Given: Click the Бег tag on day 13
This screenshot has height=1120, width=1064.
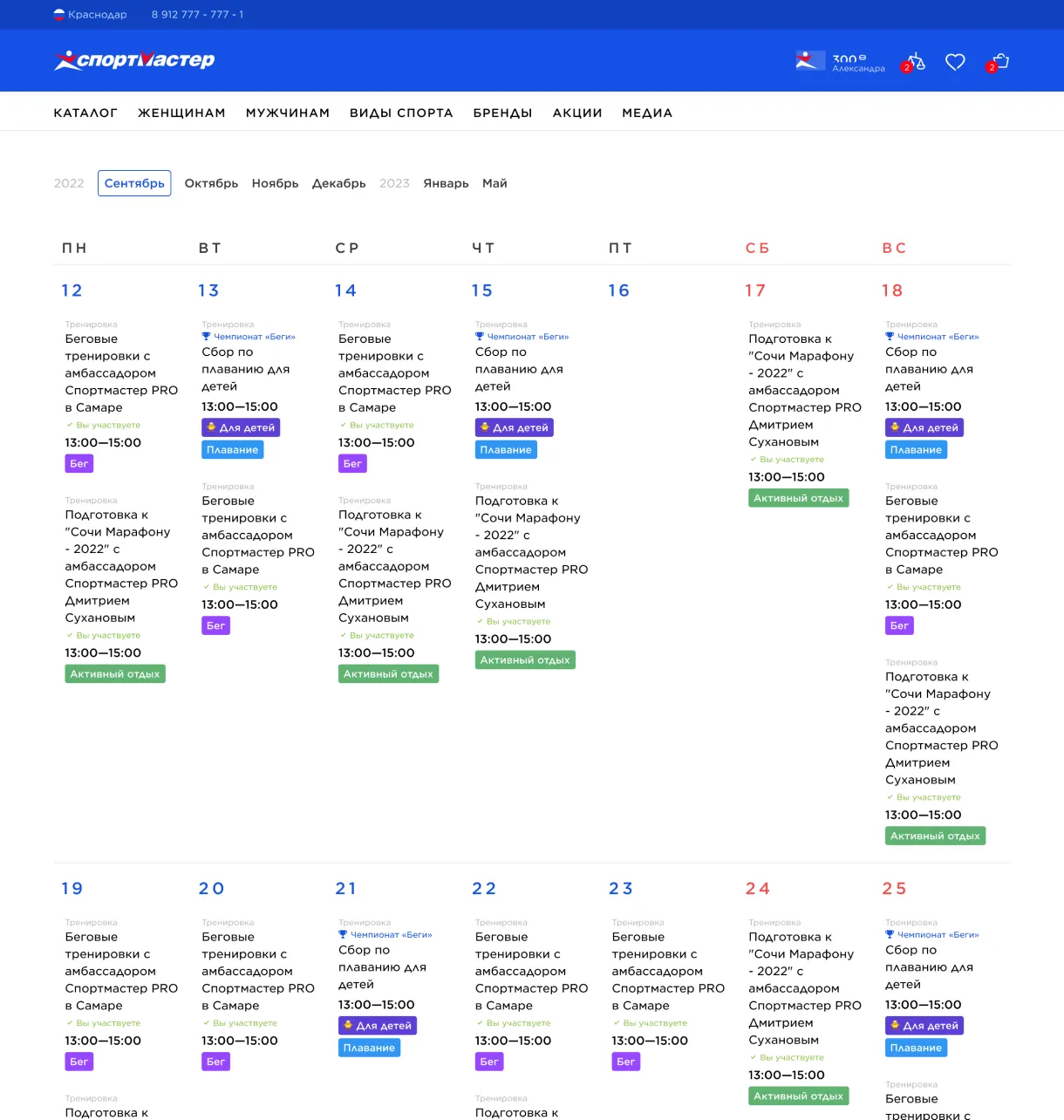Looking at the screenshot, I should pos(216,625).
